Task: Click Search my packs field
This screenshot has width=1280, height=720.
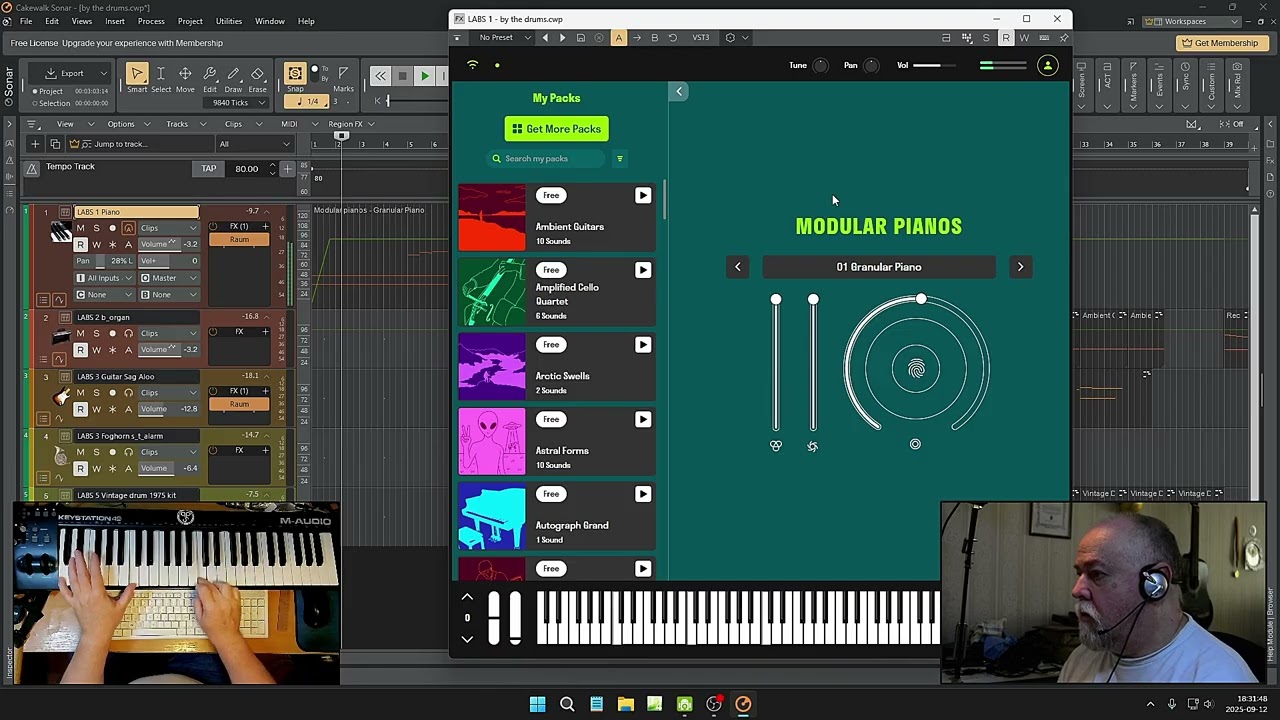Action: [545, 159]
